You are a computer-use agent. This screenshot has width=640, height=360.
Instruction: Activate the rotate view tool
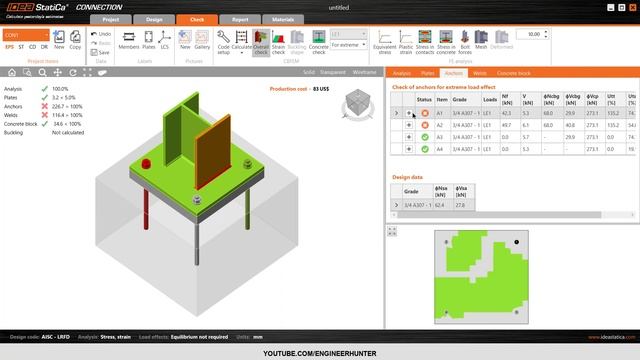click(73, 72)
